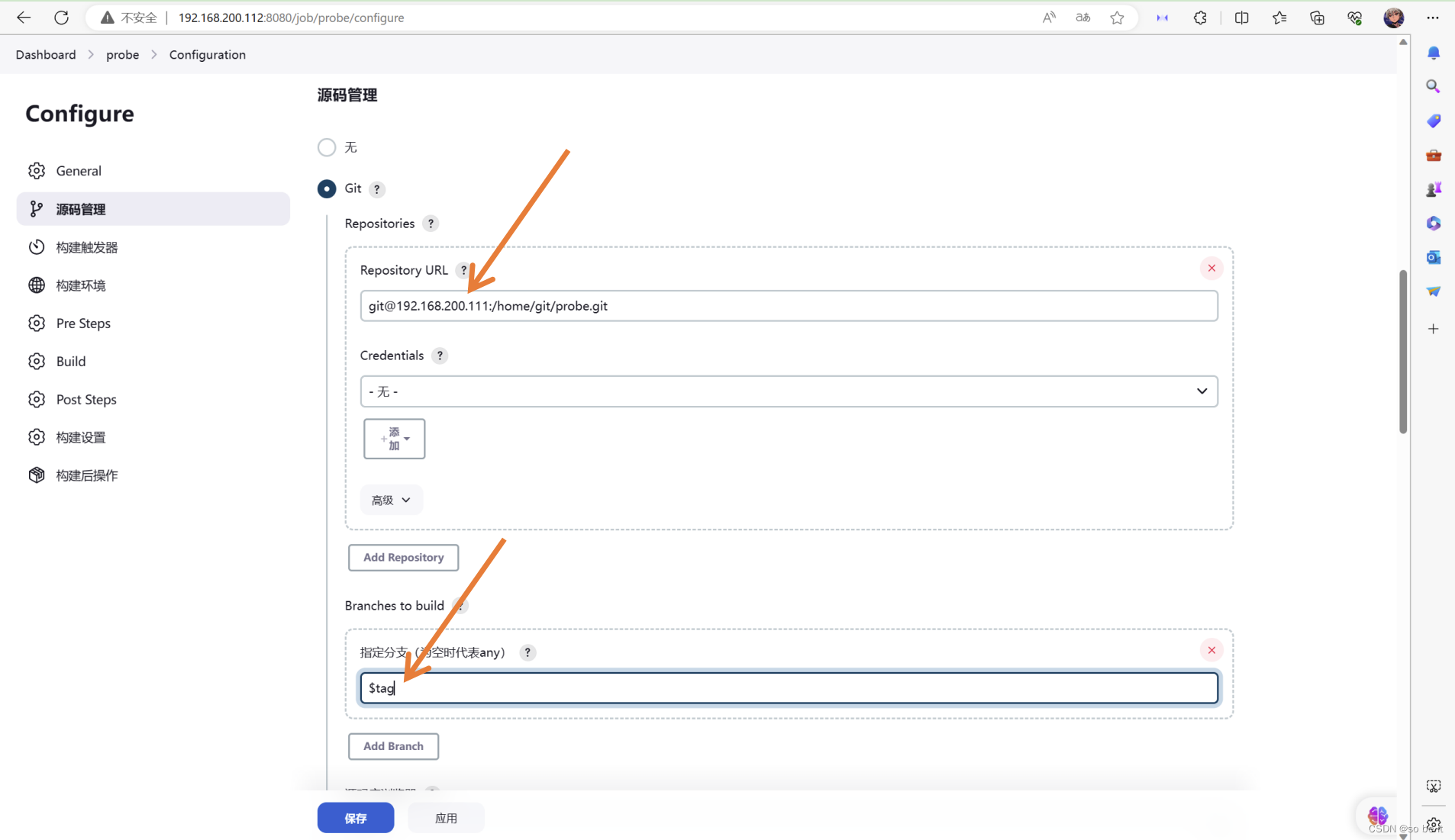Open browser essentials heart icon

(x=1354, y=18)
